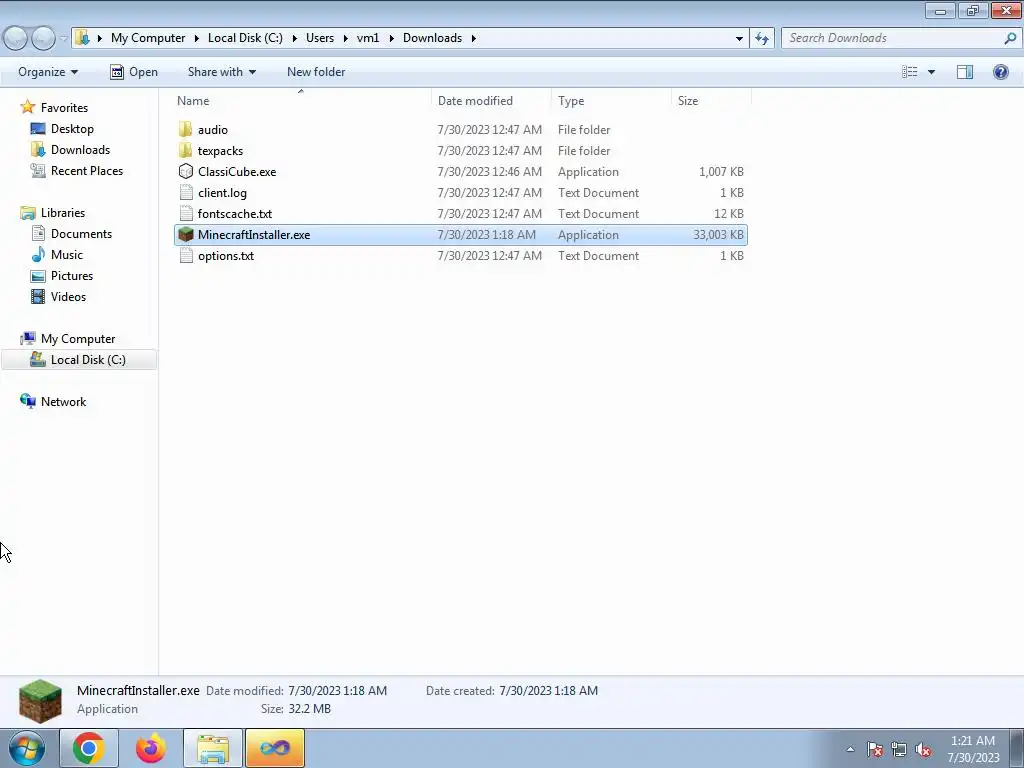
Task: Open the recent pages dropdown arrow
Action: click(63, 39)
